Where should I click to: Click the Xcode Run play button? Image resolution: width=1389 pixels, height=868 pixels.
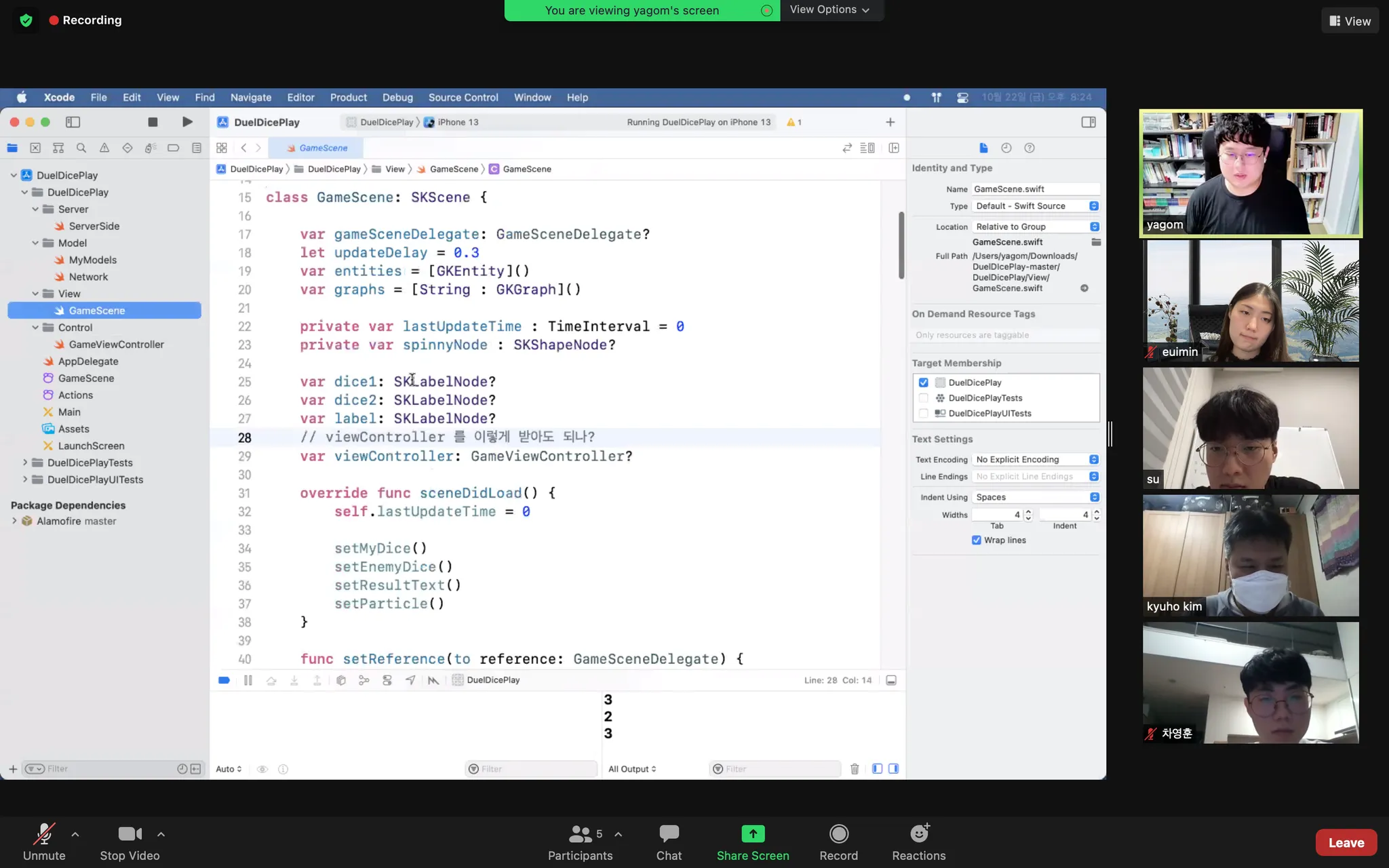[187, 122]
